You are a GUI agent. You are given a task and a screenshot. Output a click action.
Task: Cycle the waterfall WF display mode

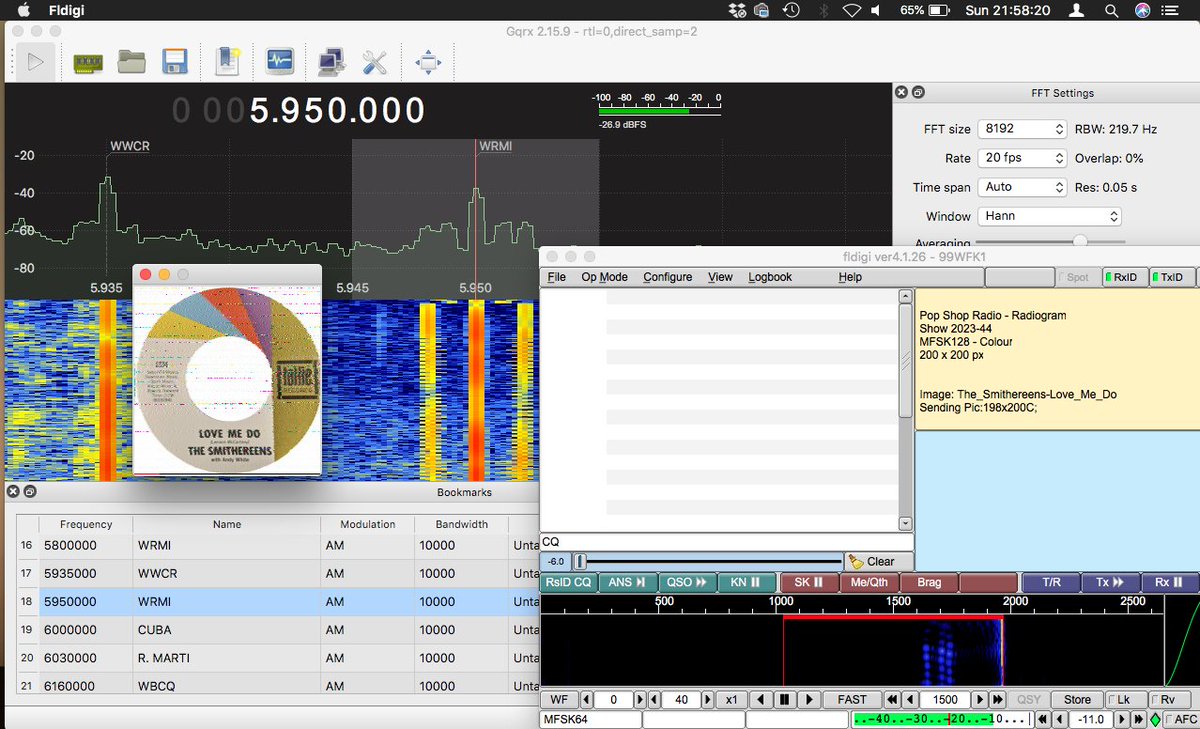(x=558, y=700)
